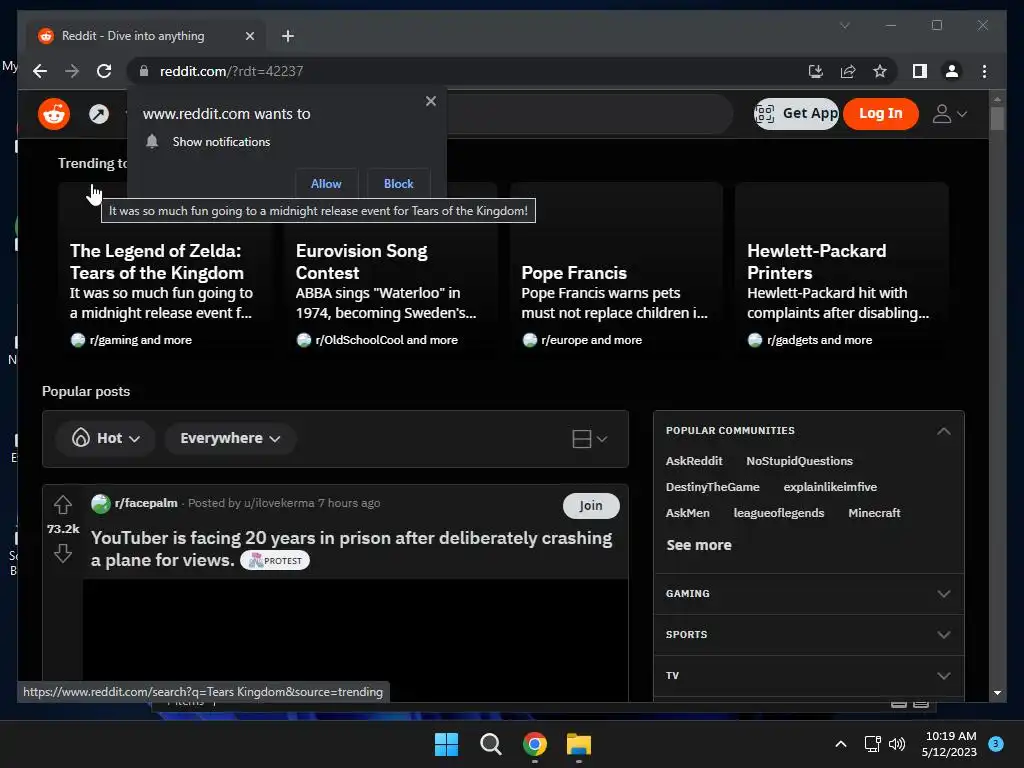Select the Reddit - Dive into anything tab
This screenshot has height=768, width=1024.
tap(147, 36)
